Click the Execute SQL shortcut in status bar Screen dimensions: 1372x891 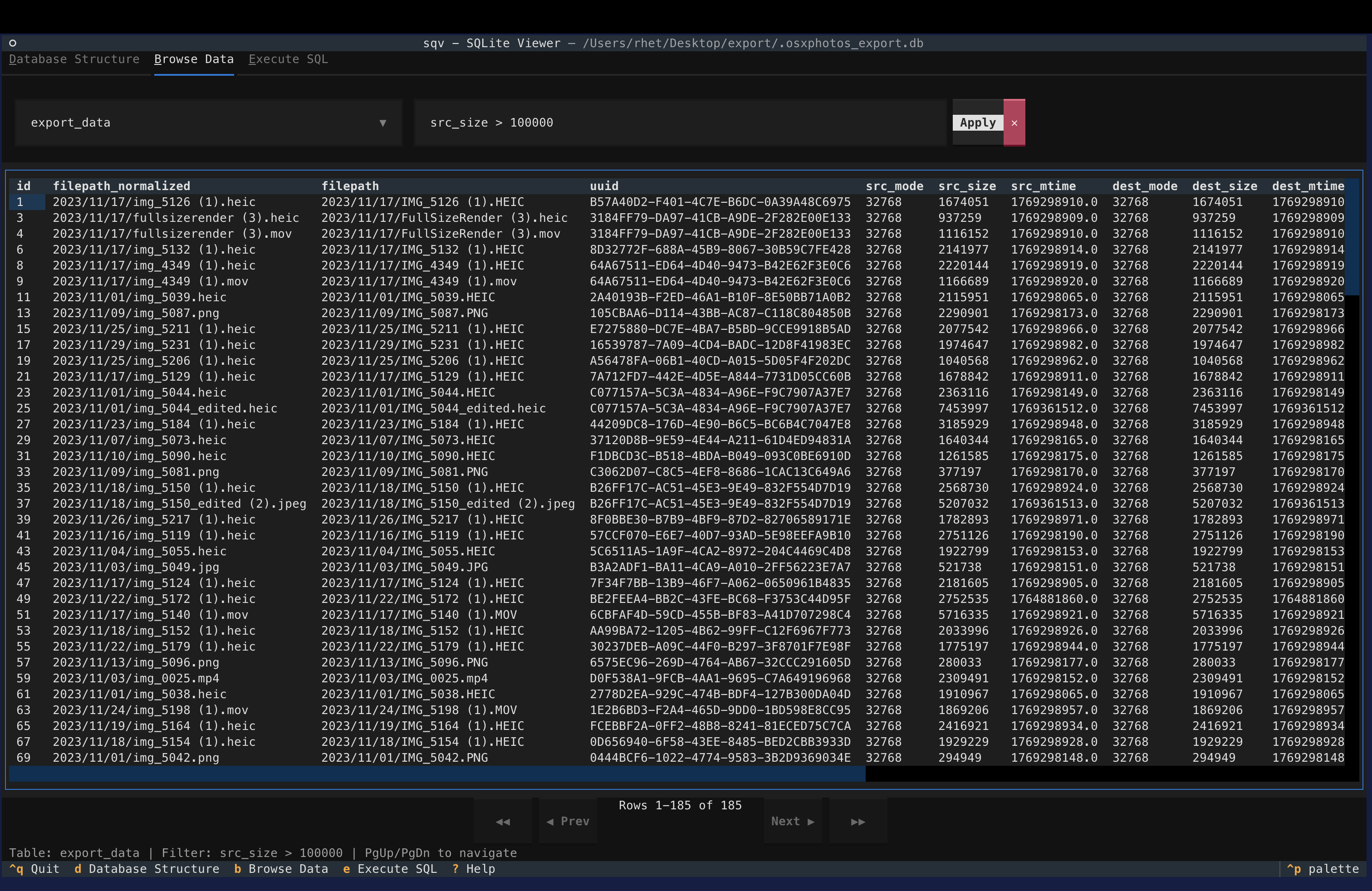click(390, 869)
